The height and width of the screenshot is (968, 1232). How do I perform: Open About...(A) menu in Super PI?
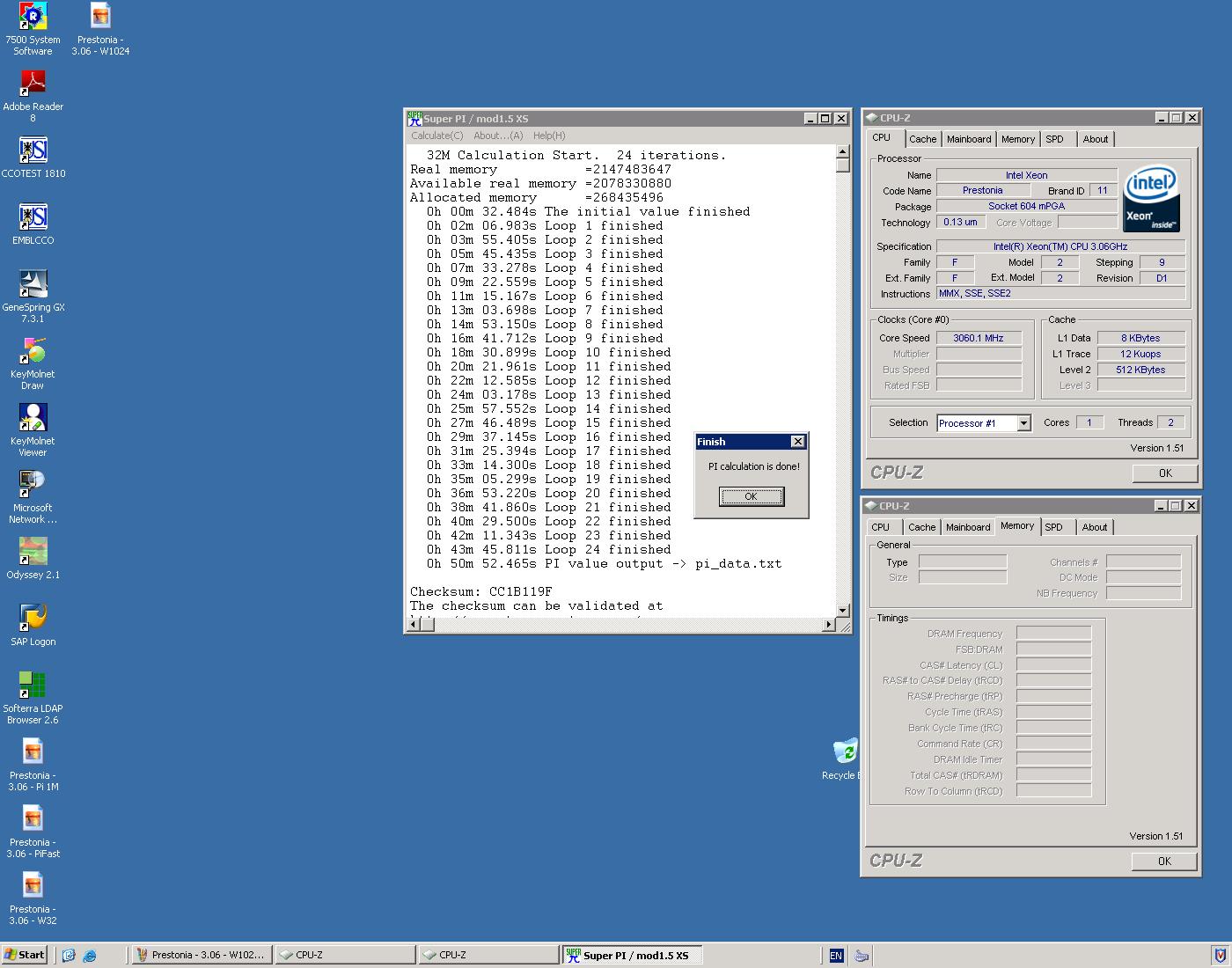pos(498,136)
